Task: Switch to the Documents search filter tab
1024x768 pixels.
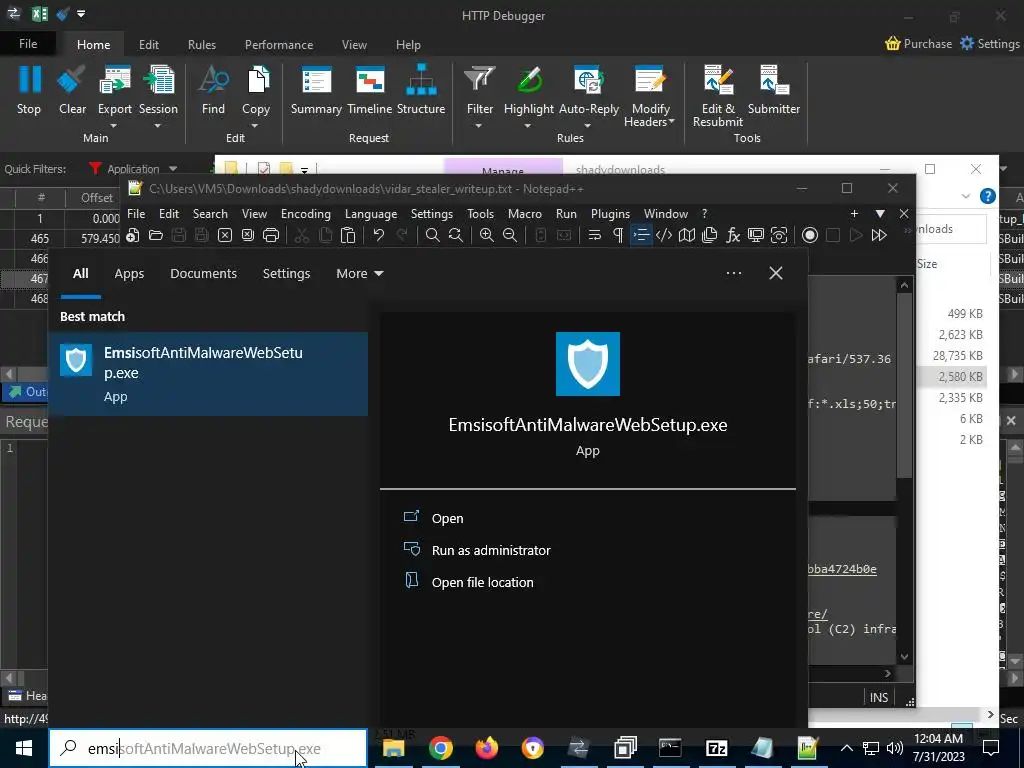Action: point(203,274)
